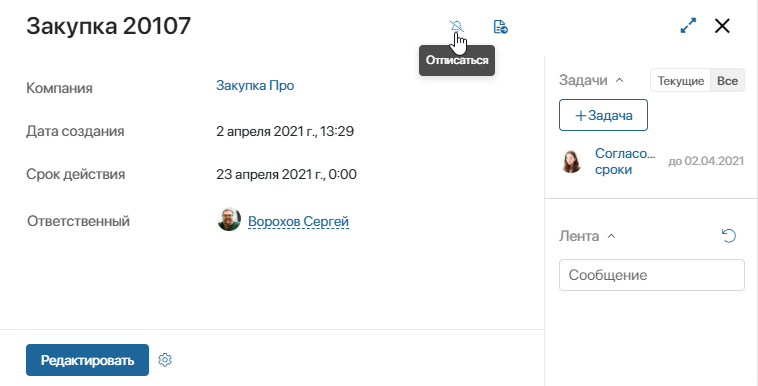The width and height of the screenshot is (758, 386).
Task: Click the document action icon in header
Action: coord(500,27)
